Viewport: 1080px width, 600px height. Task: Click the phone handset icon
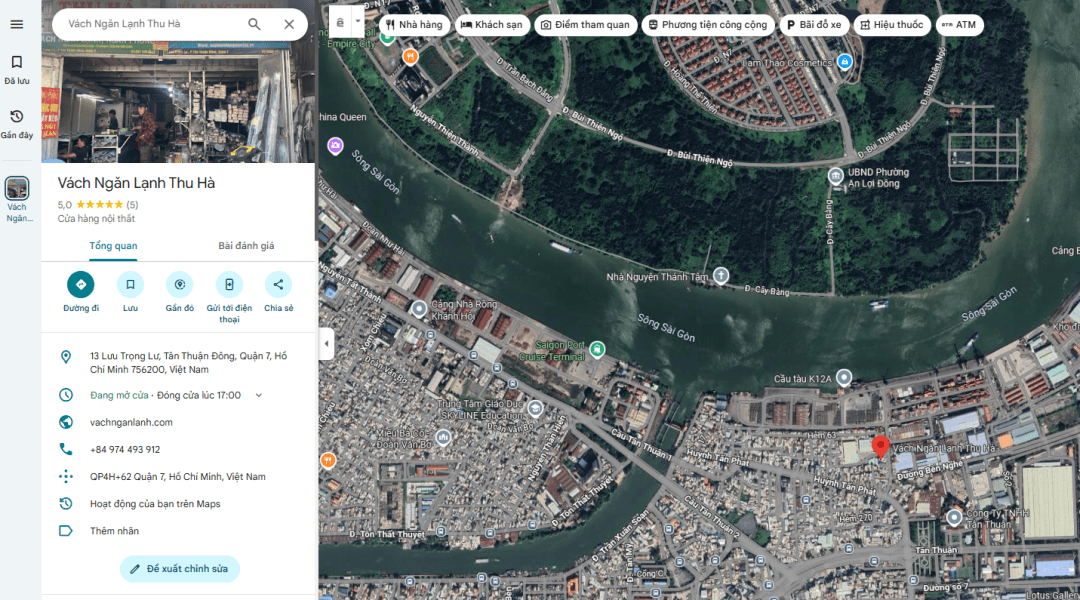coord(65,449)
